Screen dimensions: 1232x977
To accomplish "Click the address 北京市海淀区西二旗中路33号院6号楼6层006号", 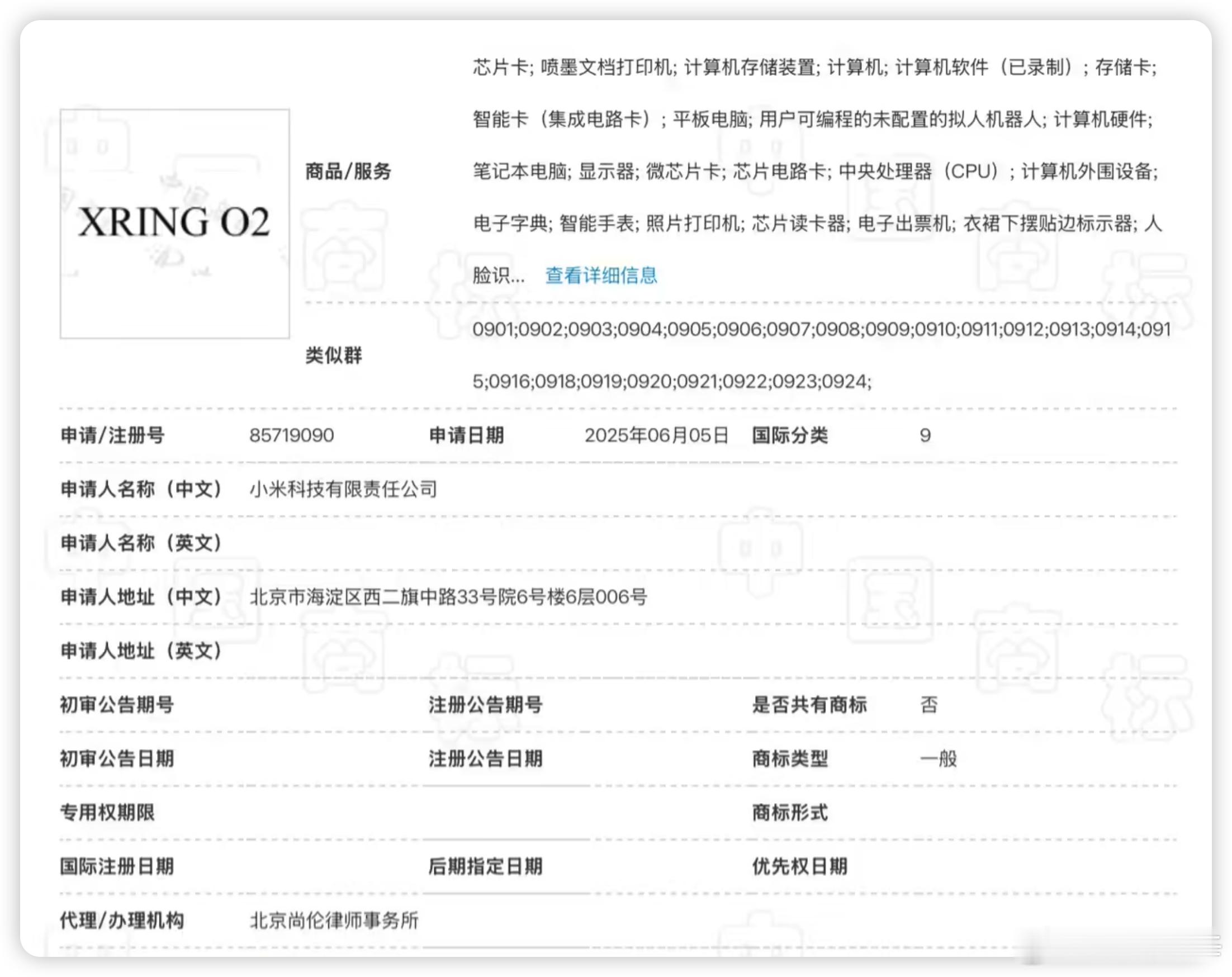I will click(x=448, y=597).
